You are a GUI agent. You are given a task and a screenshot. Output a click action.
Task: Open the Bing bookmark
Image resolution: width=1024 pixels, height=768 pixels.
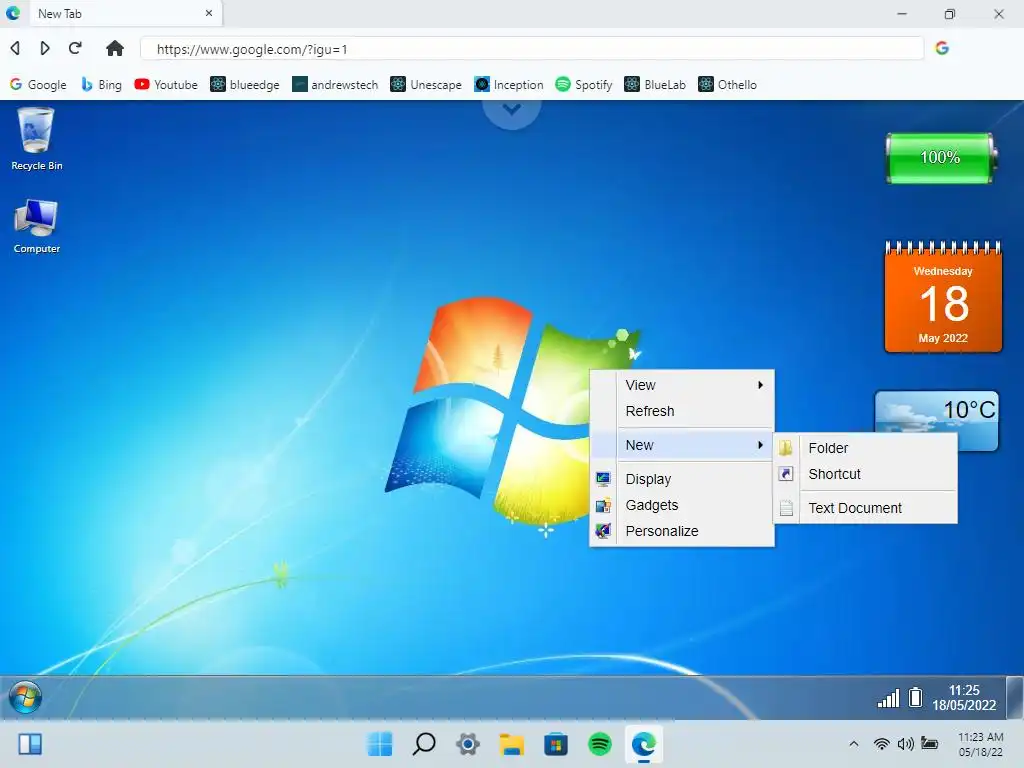(101, 85)
